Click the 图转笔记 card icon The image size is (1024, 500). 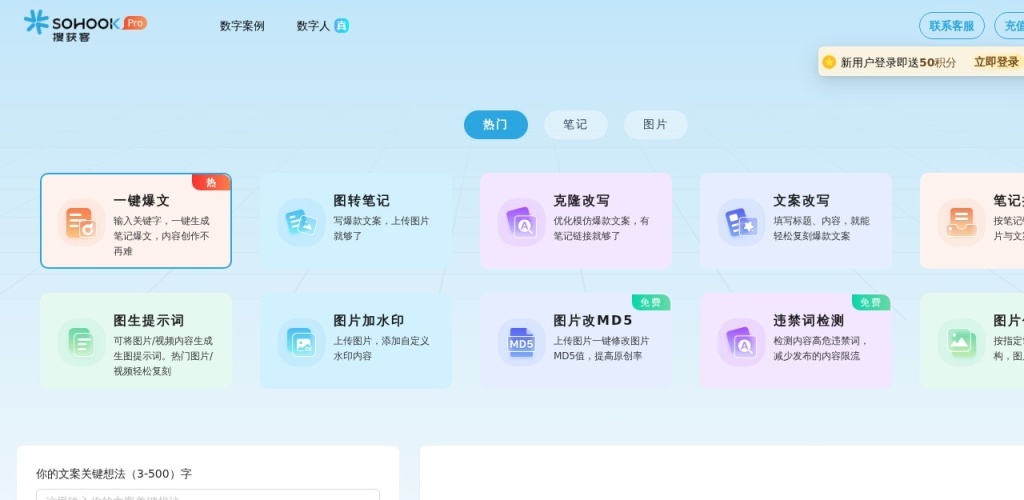(301, 222)
